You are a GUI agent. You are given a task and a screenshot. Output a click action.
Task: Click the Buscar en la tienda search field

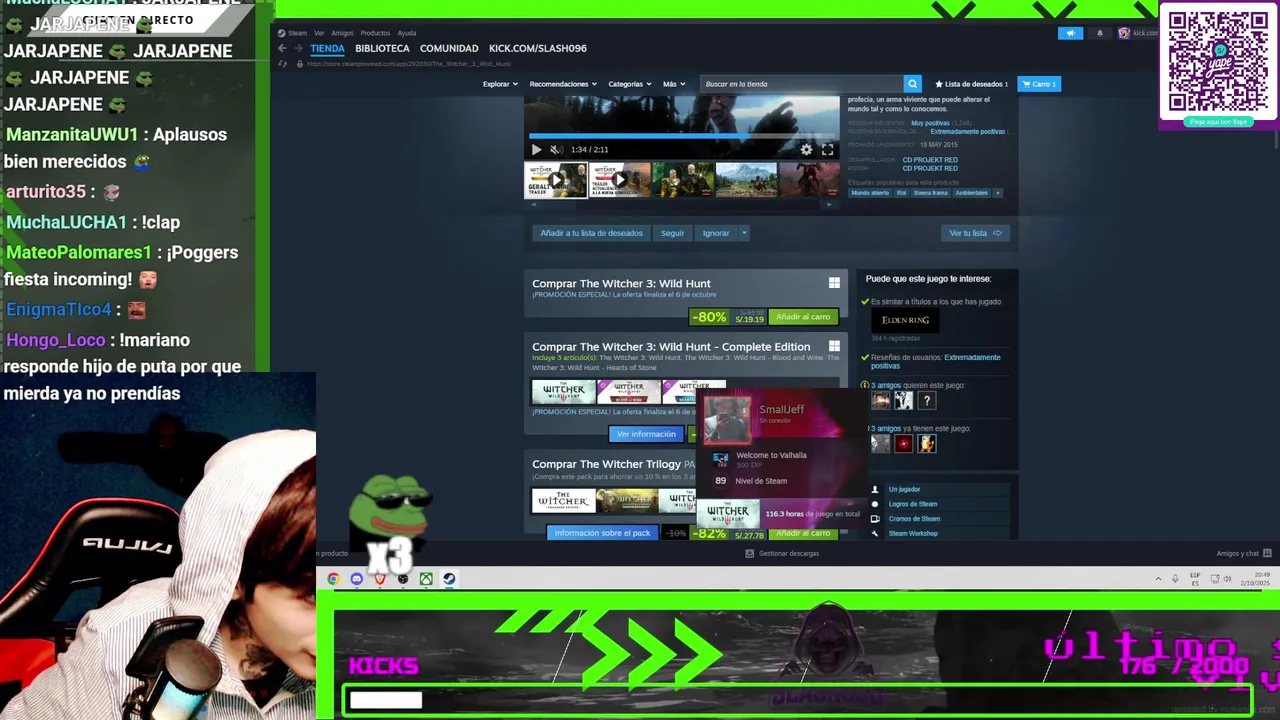tap(802, 84)
